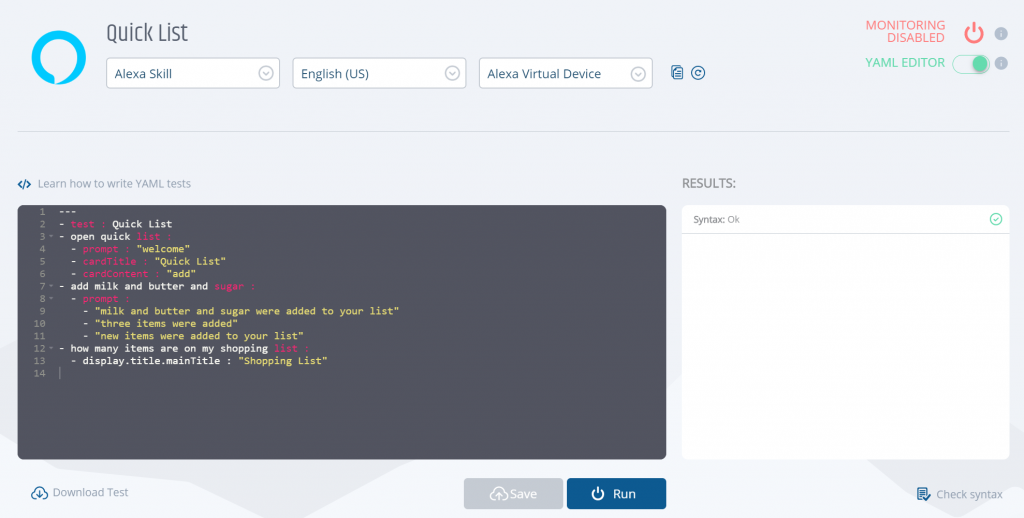Click "three items were added" text in editor
Screen dimensions: 1024x518
[166, 323]
